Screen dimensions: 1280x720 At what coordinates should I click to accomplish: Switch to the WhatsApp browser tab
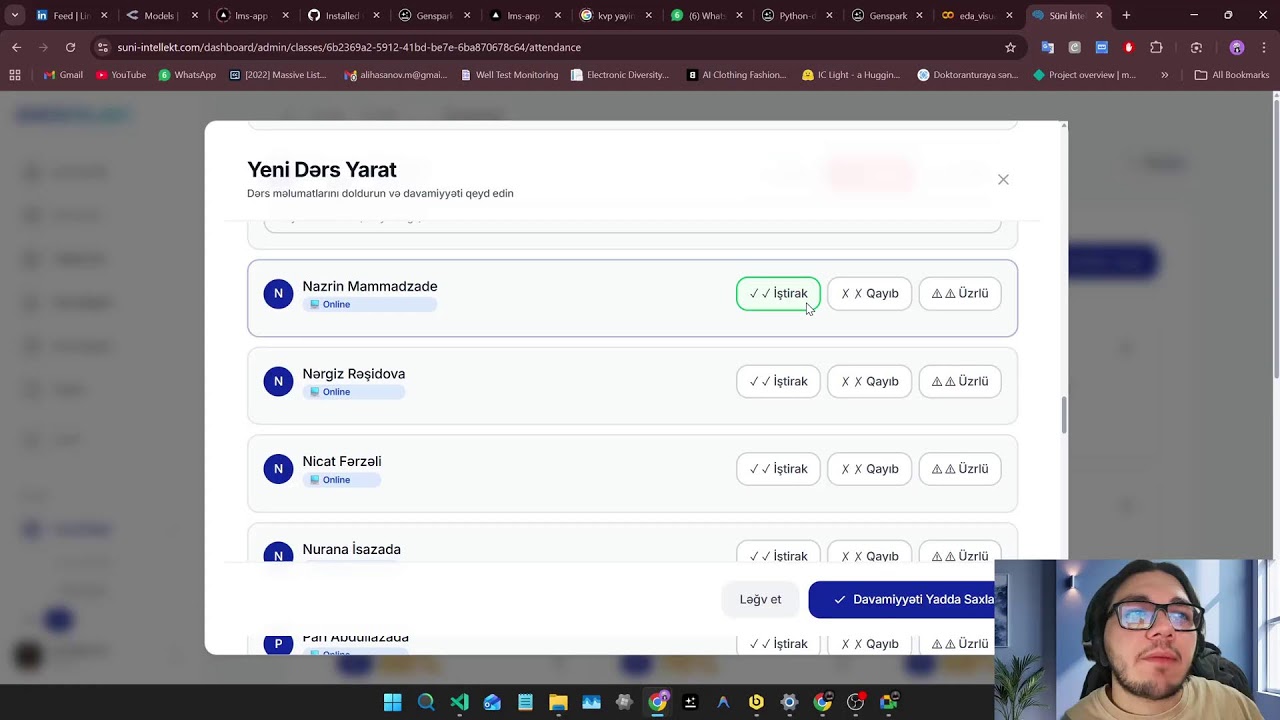(705, 15)
